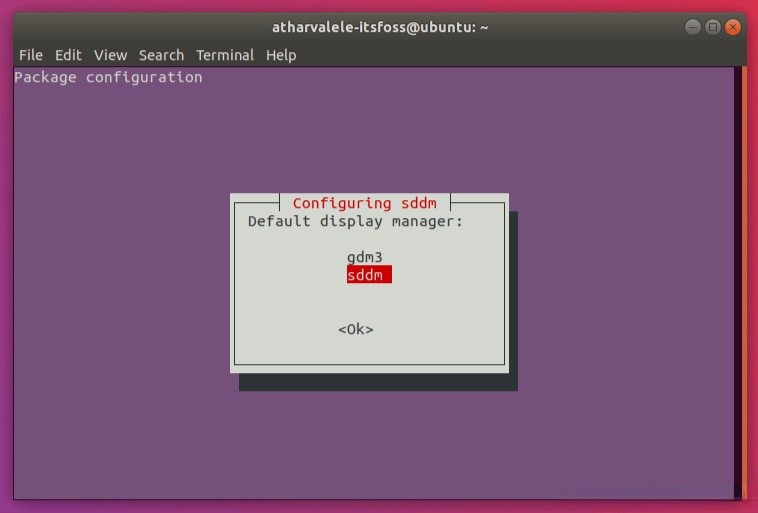The height and width of the screenshot is (513, 758).
Task: Minimize the terminal window
Action: click(x=692, y=27)
